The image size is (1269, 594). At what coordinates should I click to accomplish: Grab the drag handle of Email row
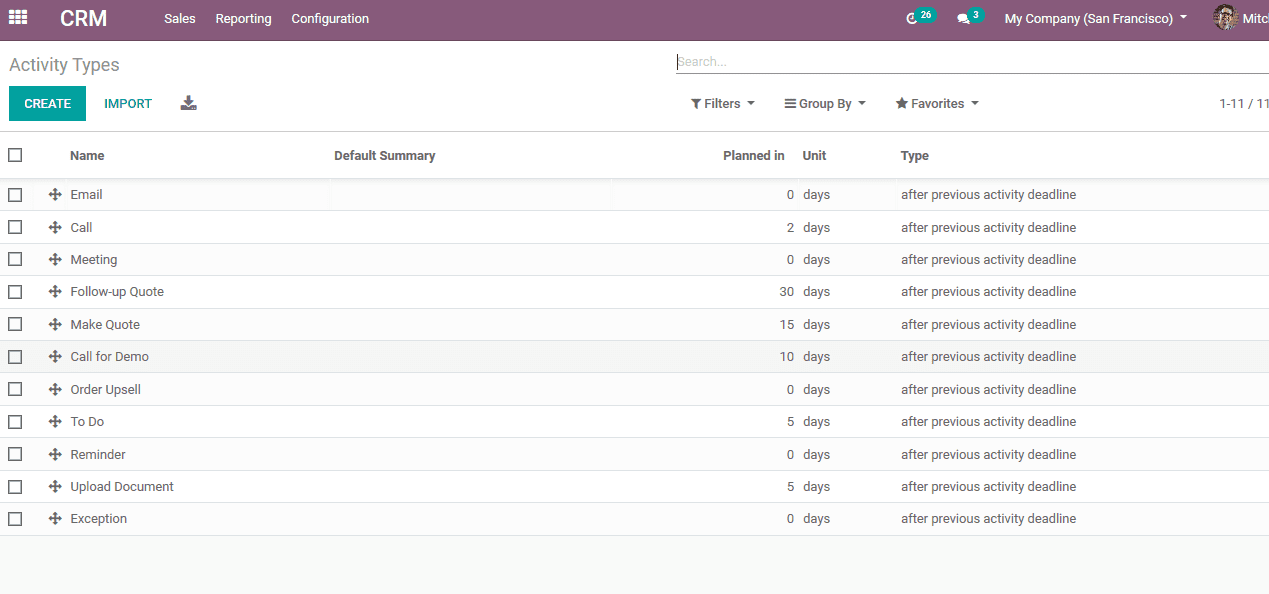point(55,195)
